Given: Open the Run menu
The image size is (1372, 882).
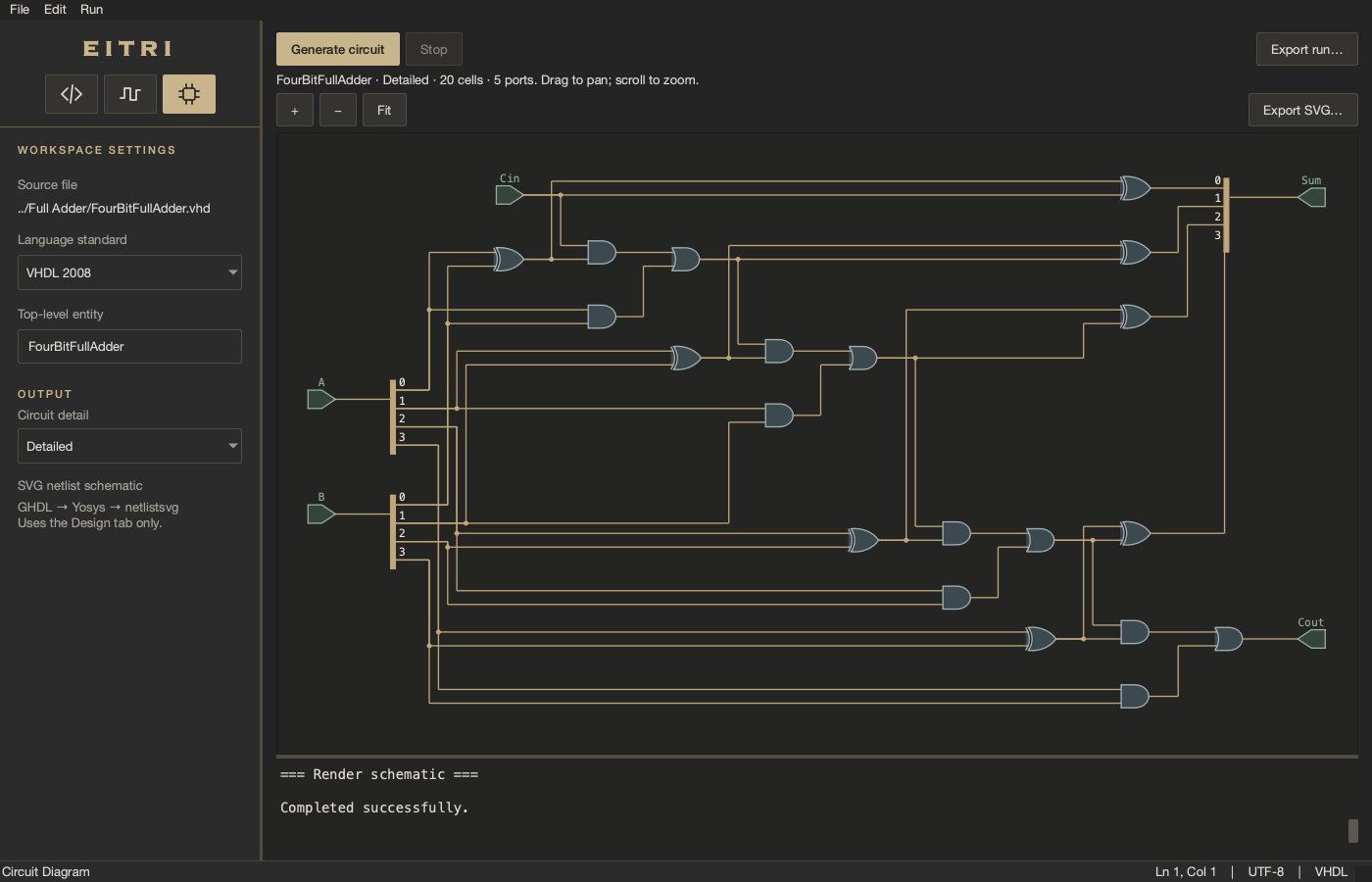Looking at the screenshot, I should (x=91, y=9).
